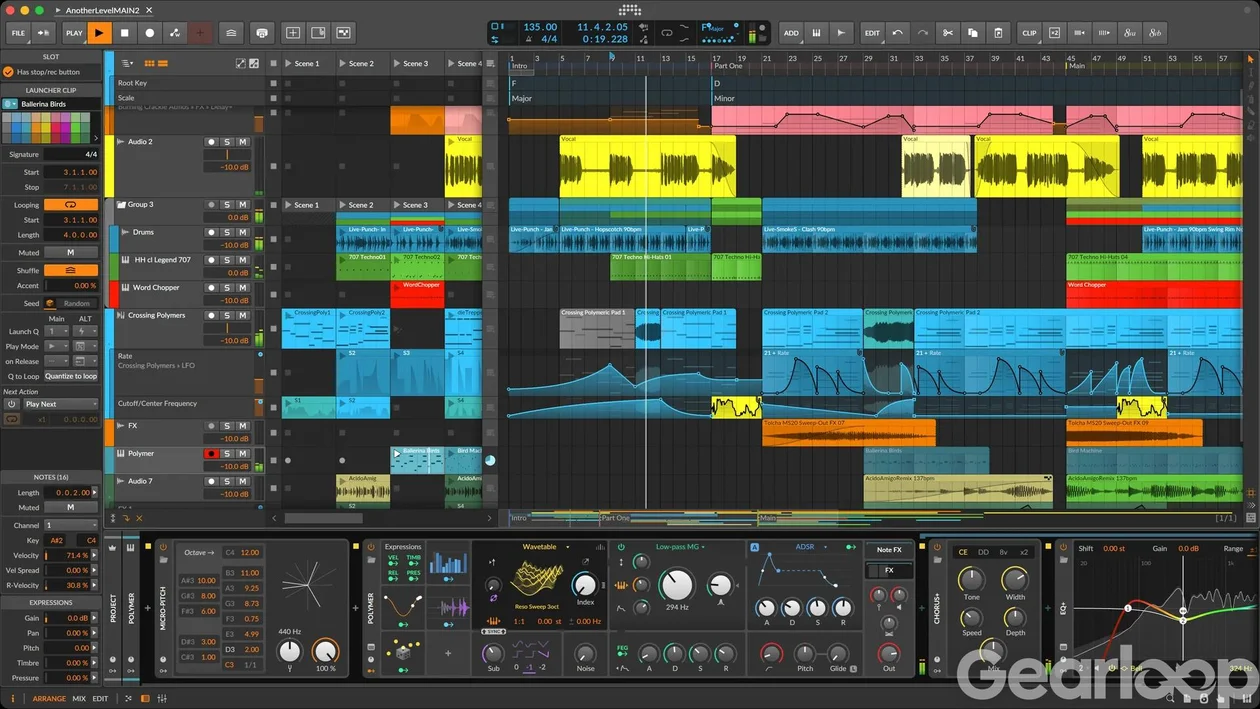Image resolution: width=1260 pixels, height=709 pixels.
Task: Click the Noise knob in Polymer
Action: coord(586,653)
